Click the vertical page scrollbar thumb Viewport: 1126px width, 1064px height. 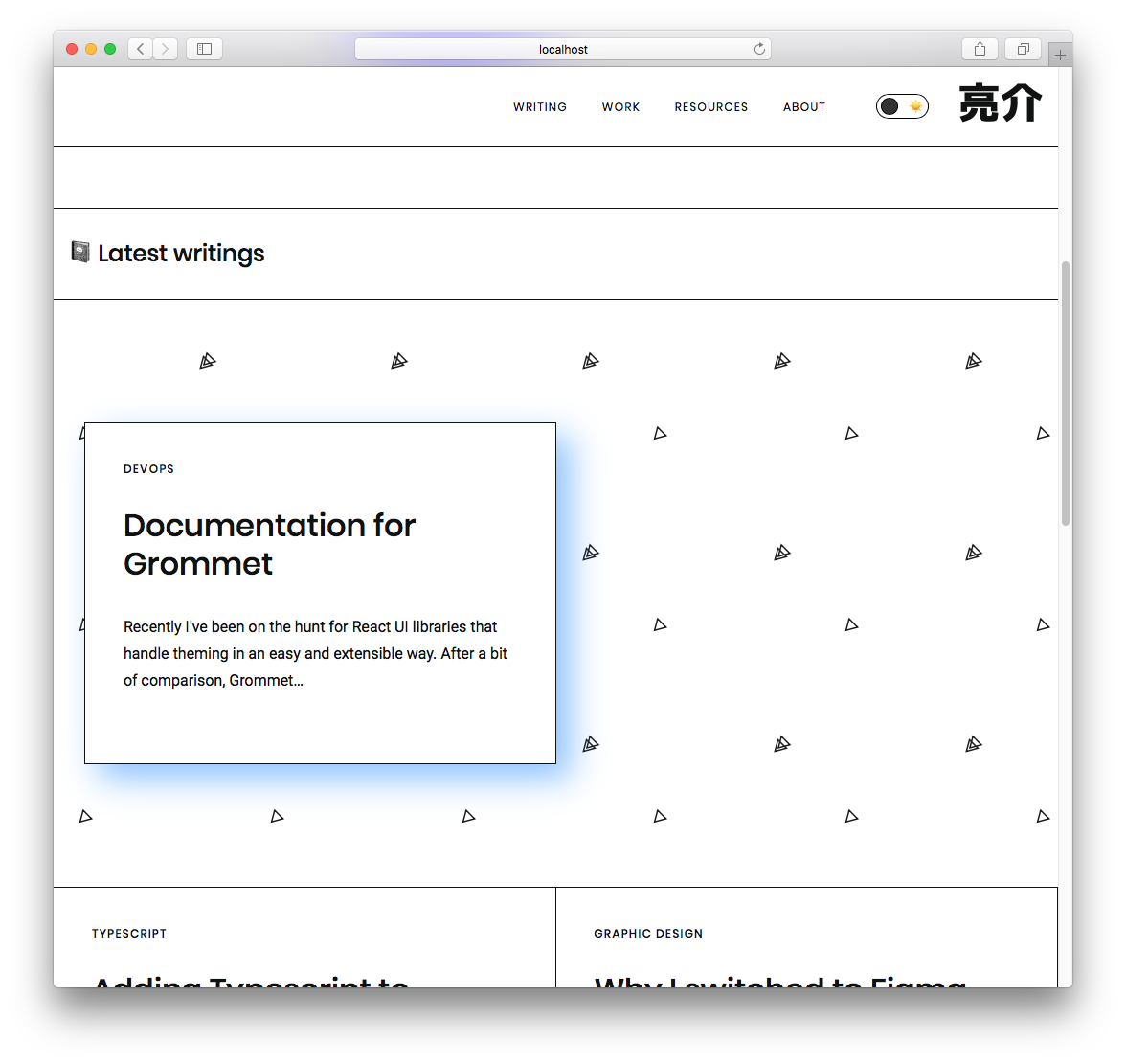pyautogui.click(x=1065, y=393)
